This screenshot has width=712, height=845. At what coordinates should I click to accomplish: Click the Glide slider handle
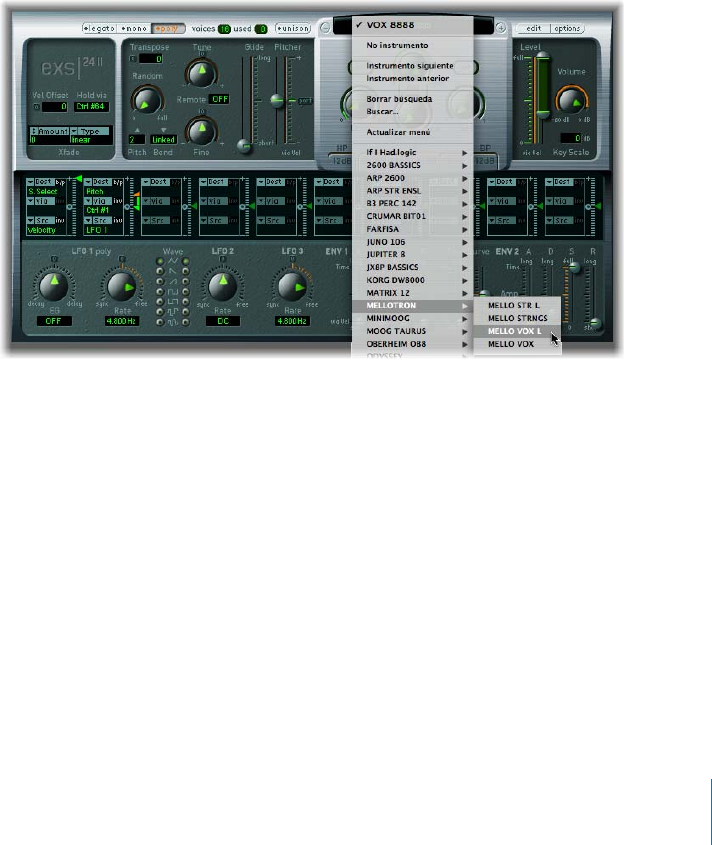245,146
